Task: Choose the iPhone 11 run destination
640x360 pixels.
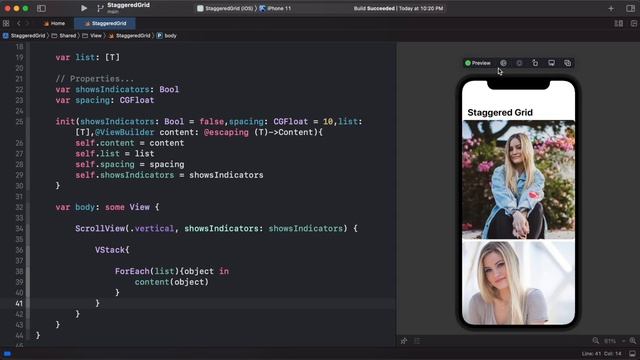Action: coord(276,8)
